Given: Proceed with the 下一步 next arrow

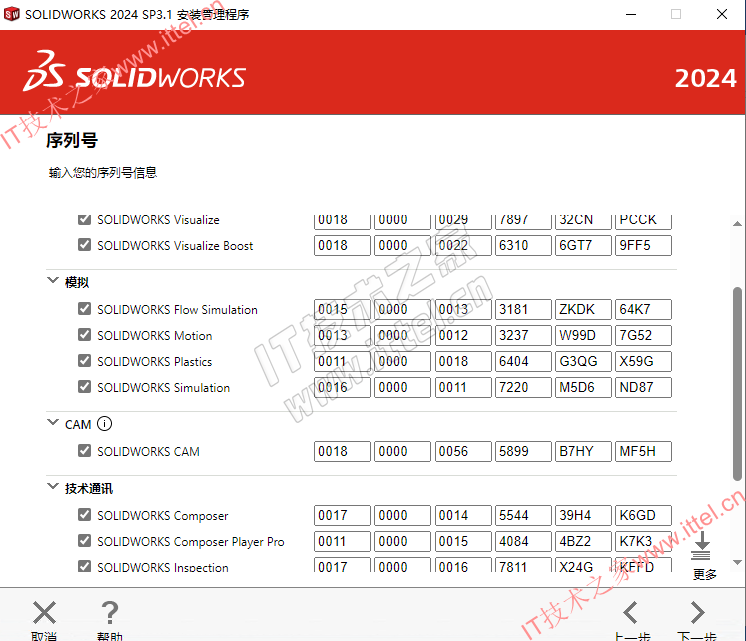Looking at the screenshot, I should tap(697, 612).
